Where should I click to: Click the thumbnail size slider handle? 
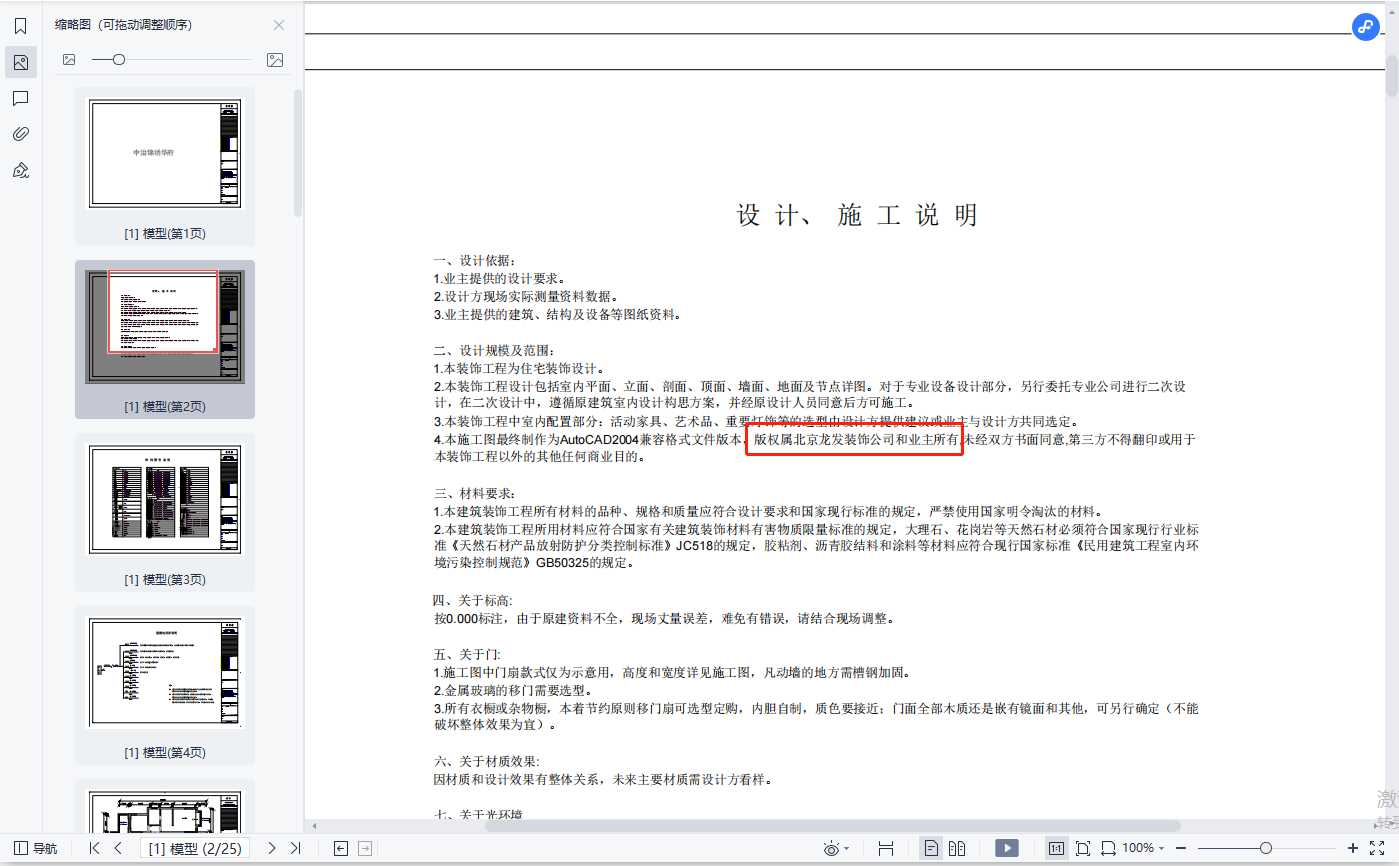click(x=119, y=60)
